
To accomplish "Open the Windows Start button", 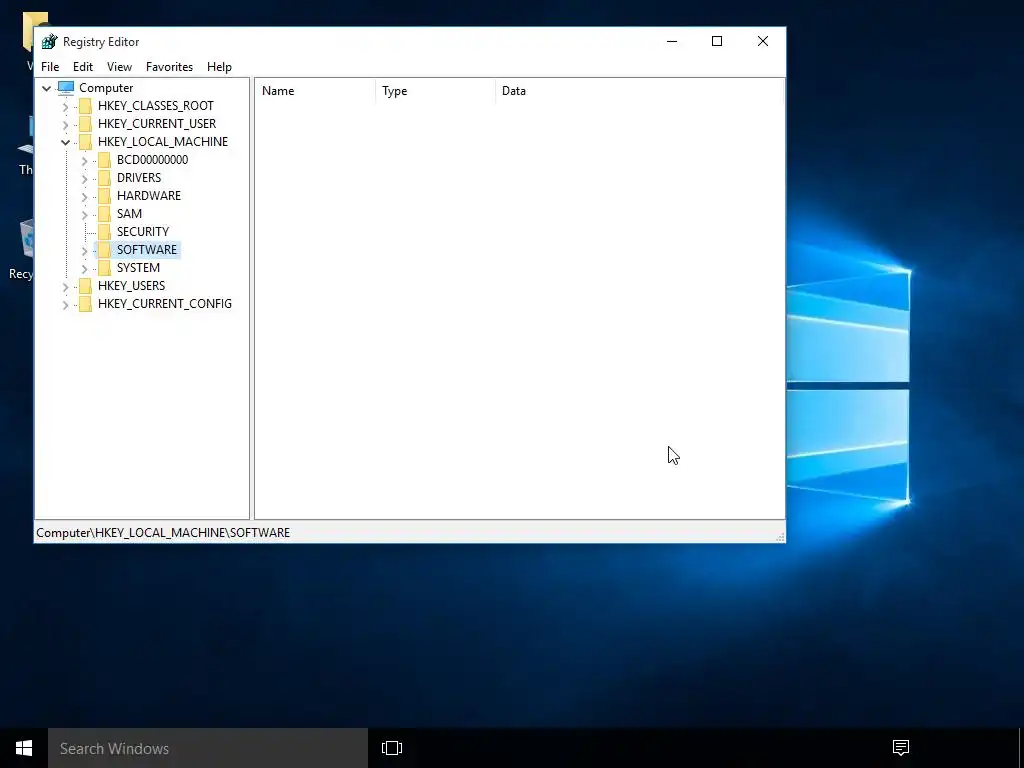I will pos(24,748).
